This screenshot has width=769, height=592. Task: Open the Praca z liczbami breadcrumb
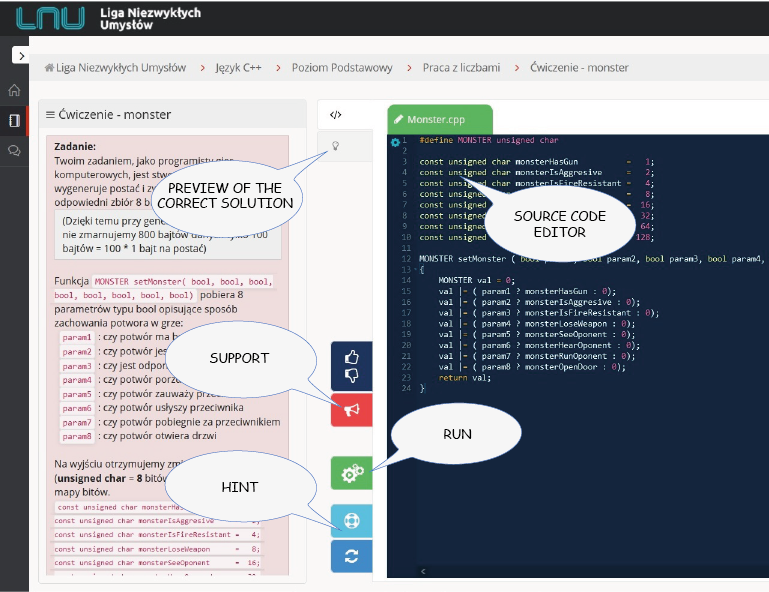coord(462,68)
